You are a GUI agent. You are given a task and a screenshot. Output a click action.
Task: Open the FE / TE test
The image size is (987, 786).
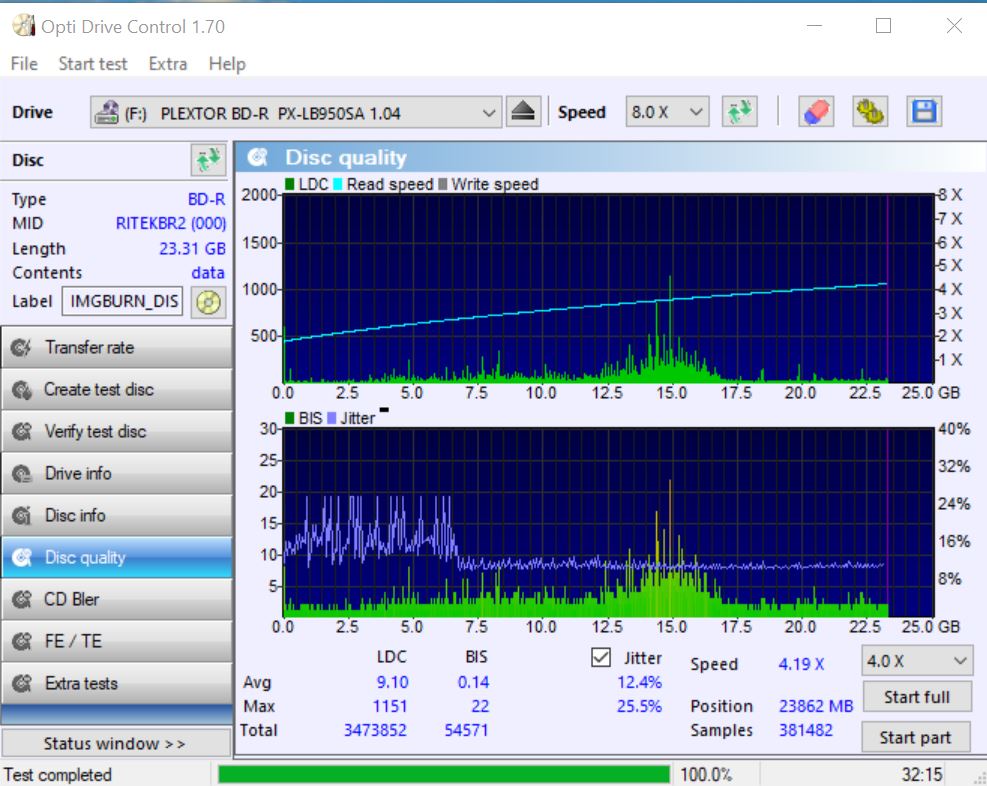tap(116, 642)
